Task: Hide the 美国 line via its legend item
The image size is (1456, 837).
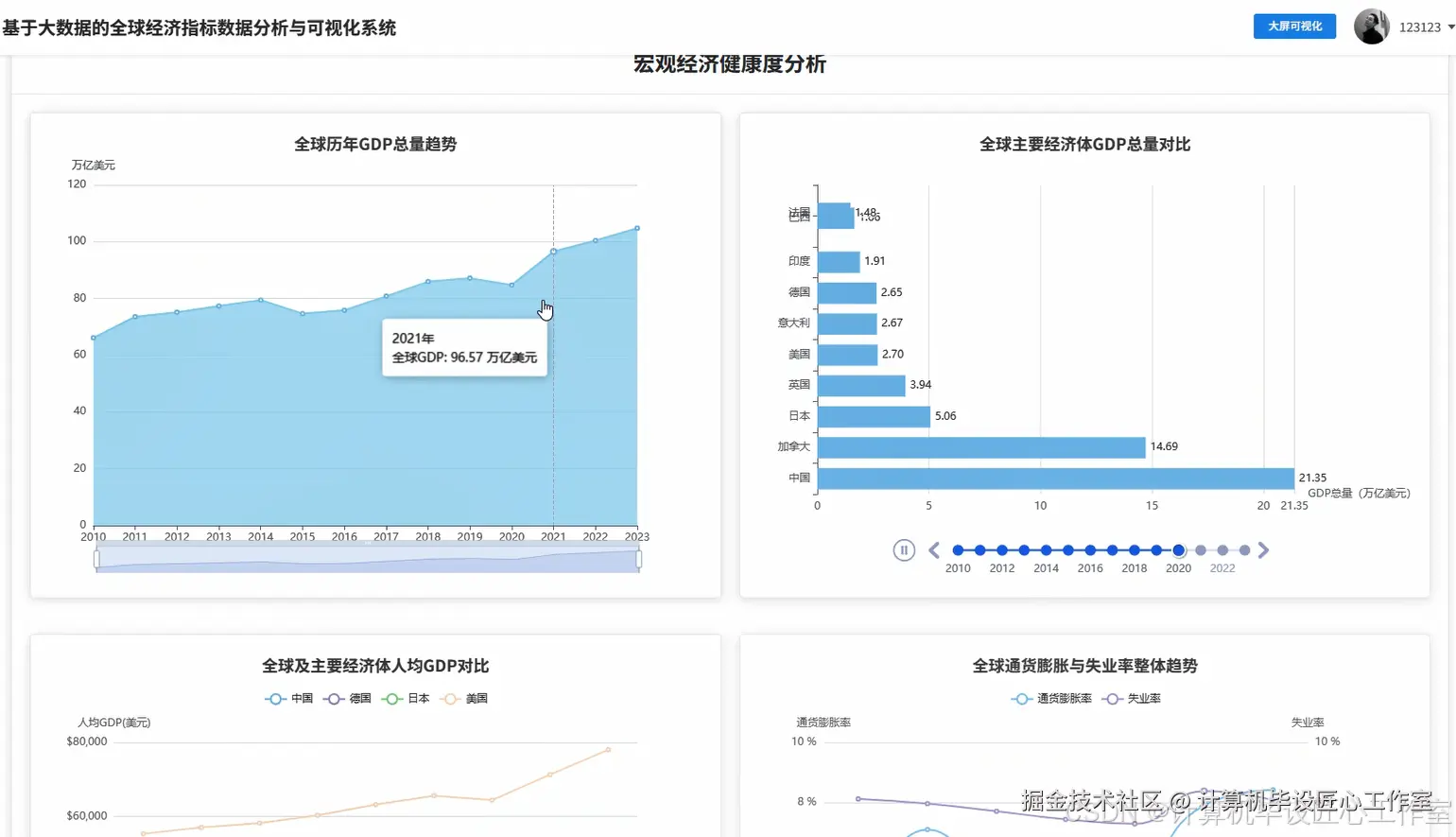Action: (x=464, y=698)
